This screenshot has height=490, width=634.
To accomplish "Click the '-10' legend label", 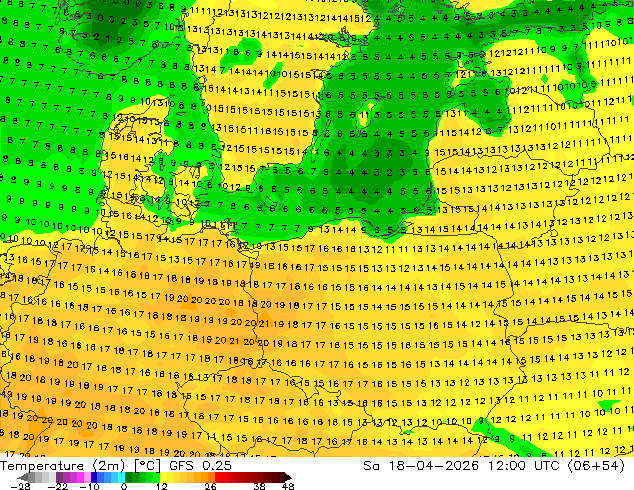I will click(89, 486).
